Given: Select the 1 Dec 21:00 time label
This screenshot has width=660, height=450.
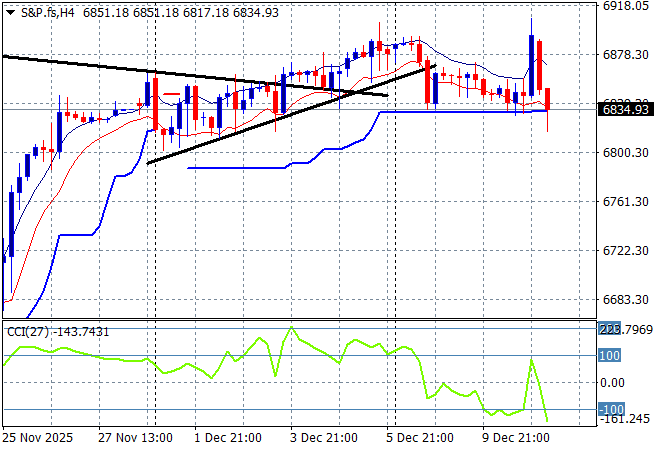Looking at the screenshot, I should pyautogui.click(x=228, y=438).
